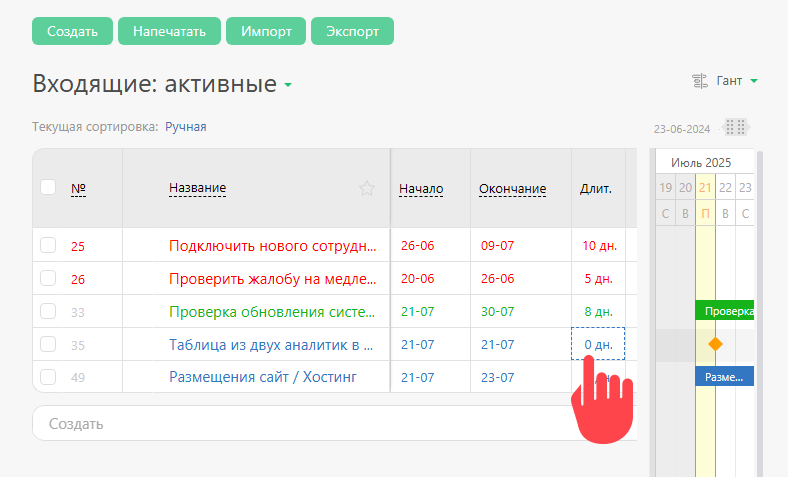Open task Размещения сайт / Хостинг
The height and width of the screenshot is (477, 788).
pyautogui.click(x=263, y=377)
